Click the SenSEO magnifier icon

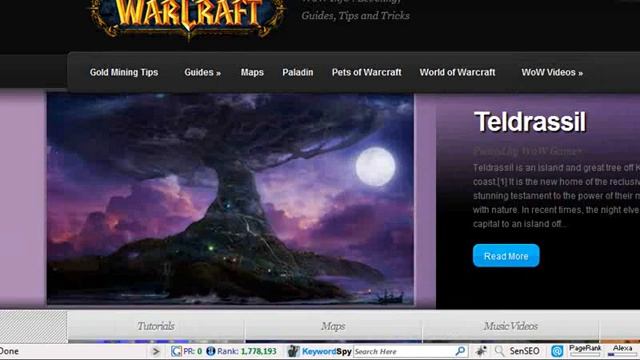tap(499, 351)
